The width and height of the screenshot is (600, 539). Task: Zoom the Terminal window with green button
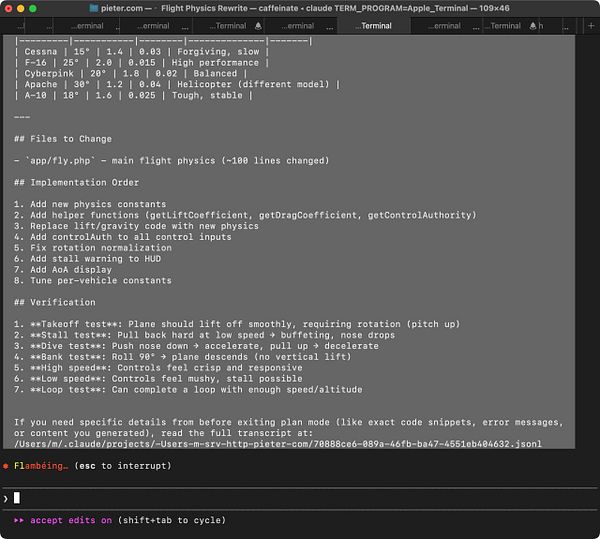(x=33, y=8)
